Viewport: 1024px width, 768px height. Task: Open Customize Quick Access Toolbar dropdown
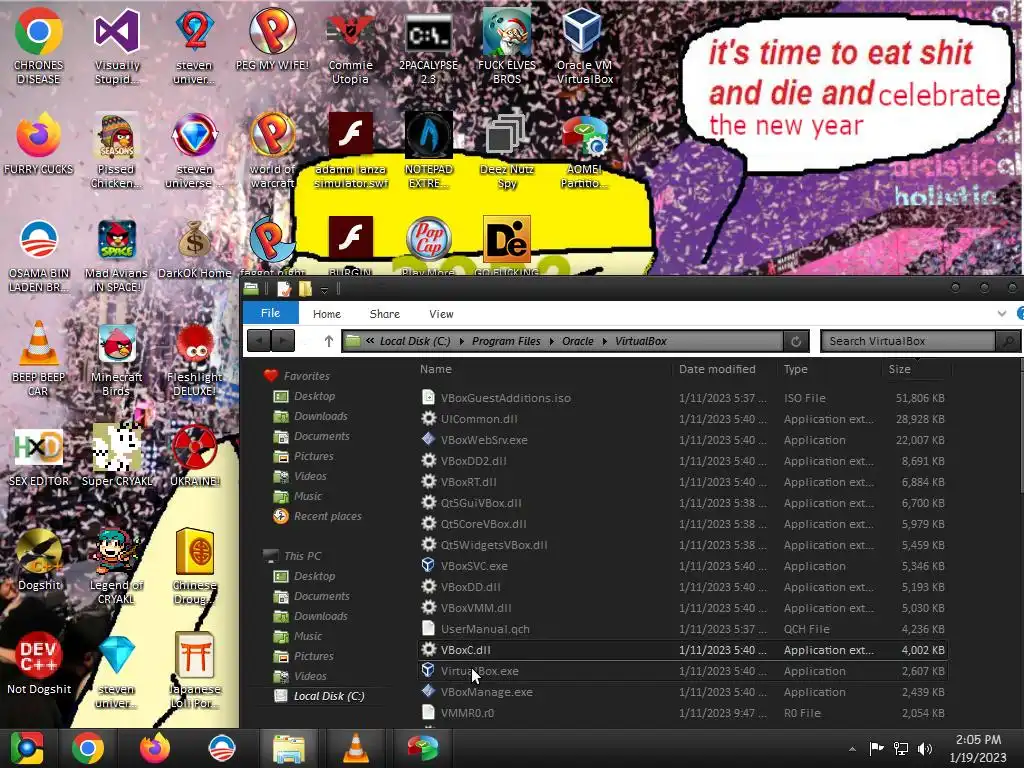coord(324,290)
